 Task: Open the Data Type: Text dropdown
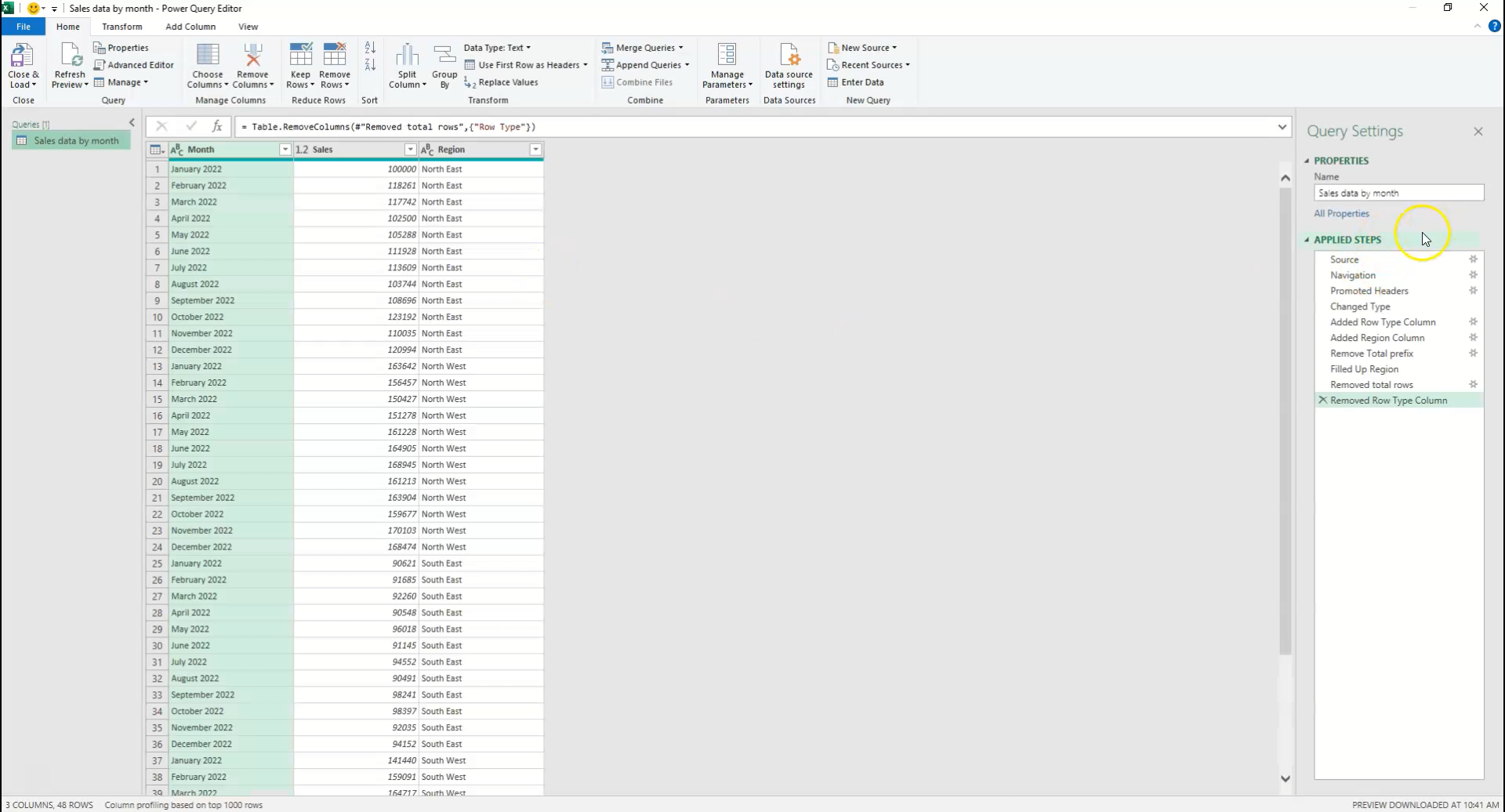[x=497, y=47]
